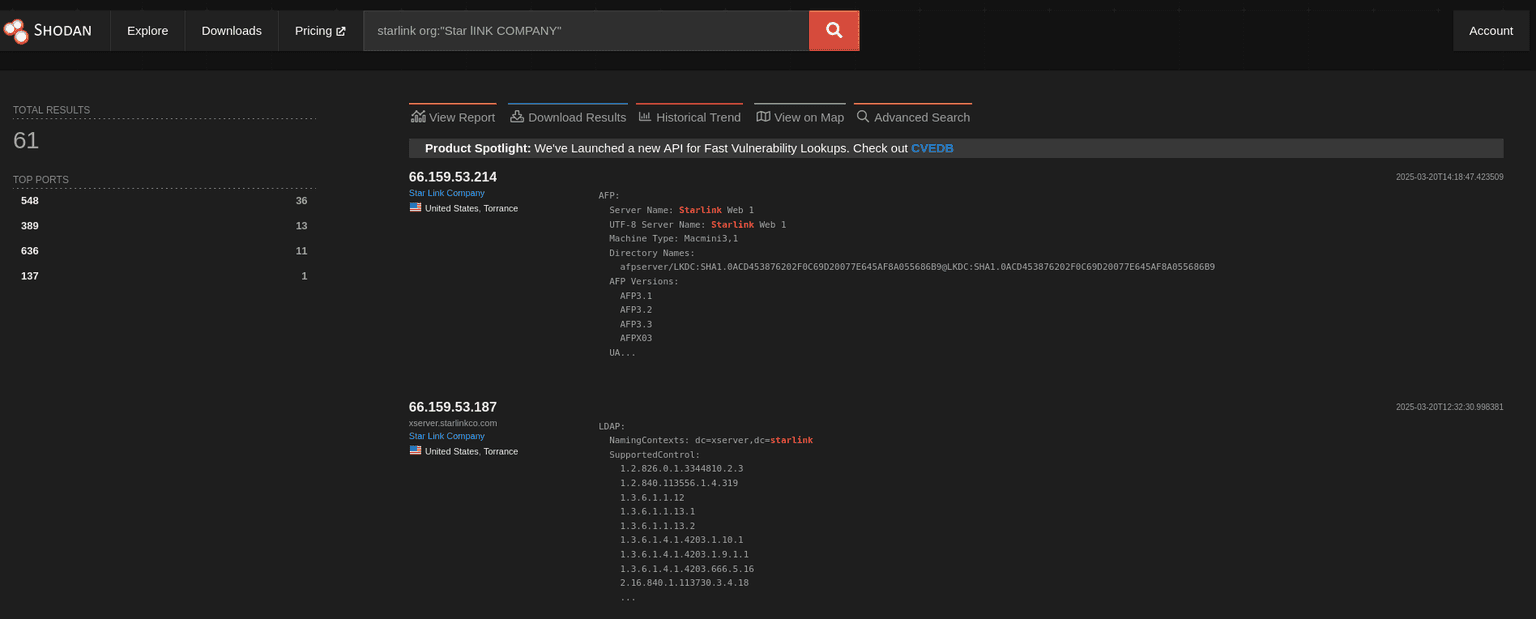Open host 66.159.53.187 details
This screenshot has width=1536, height=619.
click(x=452, y=407)
